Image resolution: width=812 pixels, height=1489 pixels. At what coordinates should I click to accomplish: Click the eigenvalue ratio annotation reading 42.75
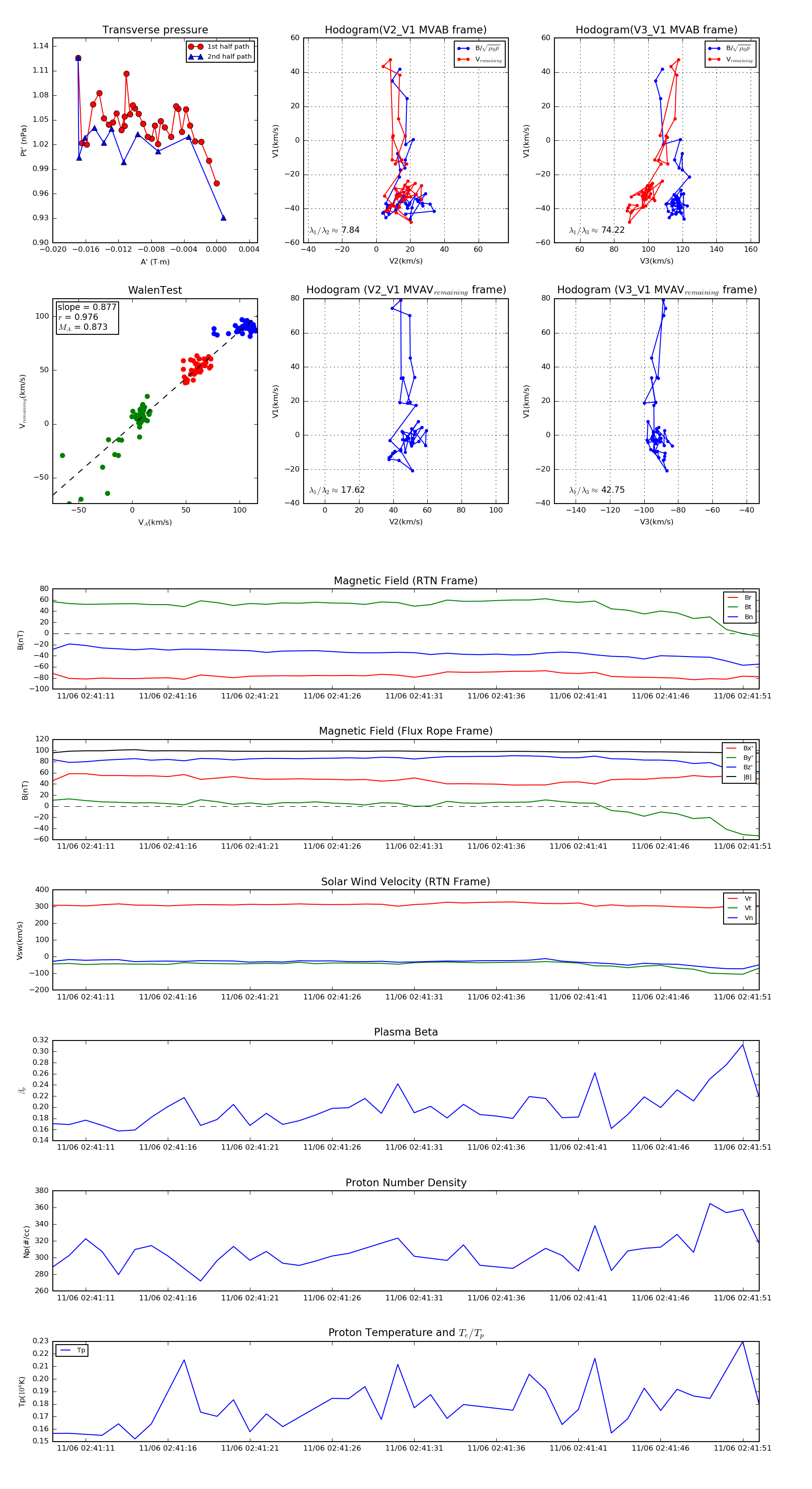coord(596,490)
